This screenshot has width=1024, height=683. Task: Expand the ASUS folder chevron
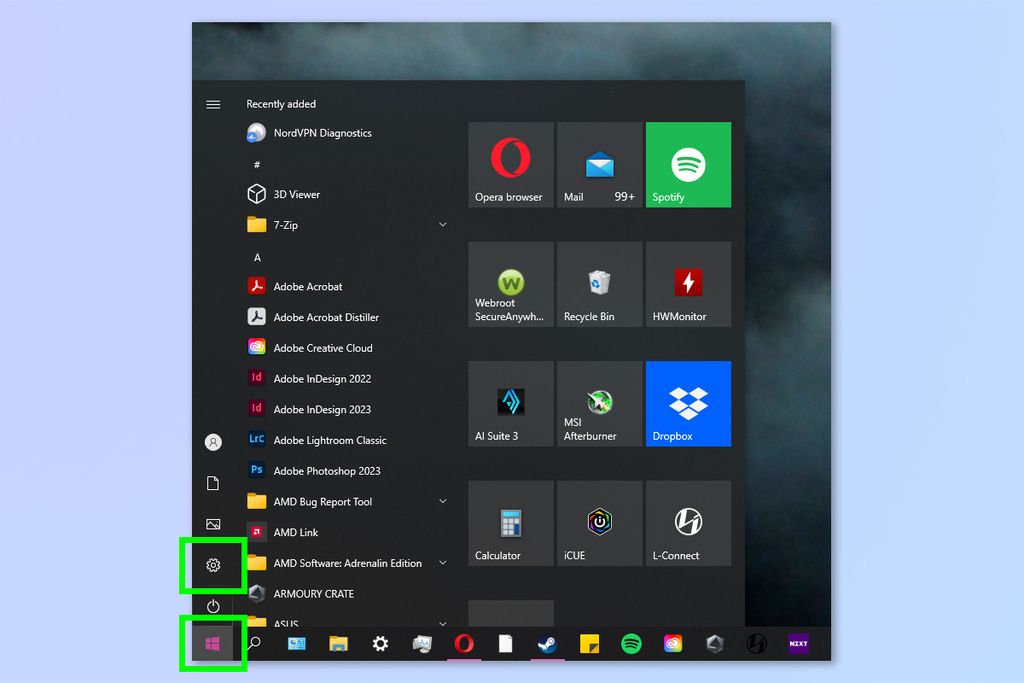pos(442,624)
